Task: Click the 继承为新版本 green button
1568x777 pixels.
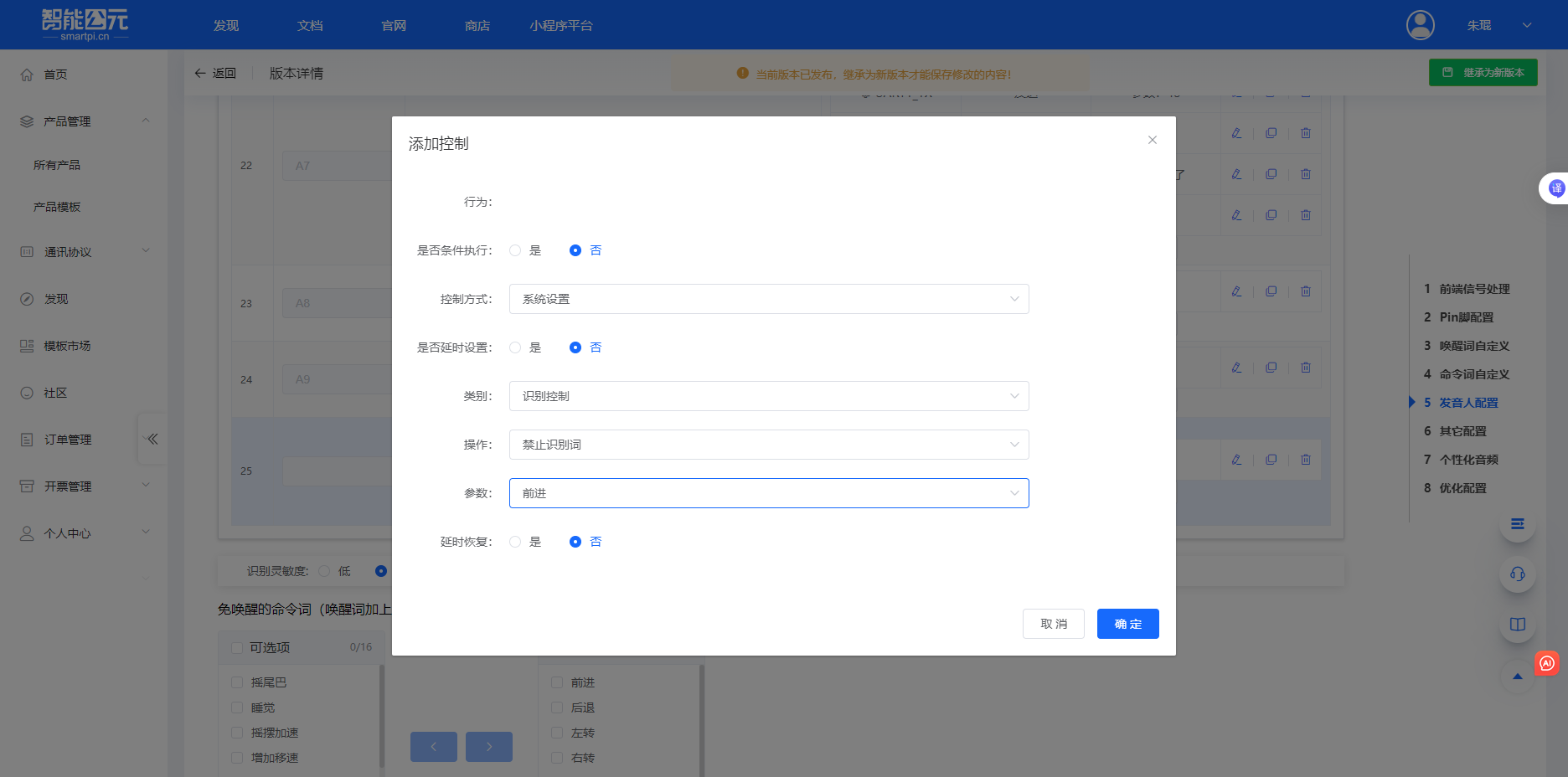Action: (x=1483, y=72)
